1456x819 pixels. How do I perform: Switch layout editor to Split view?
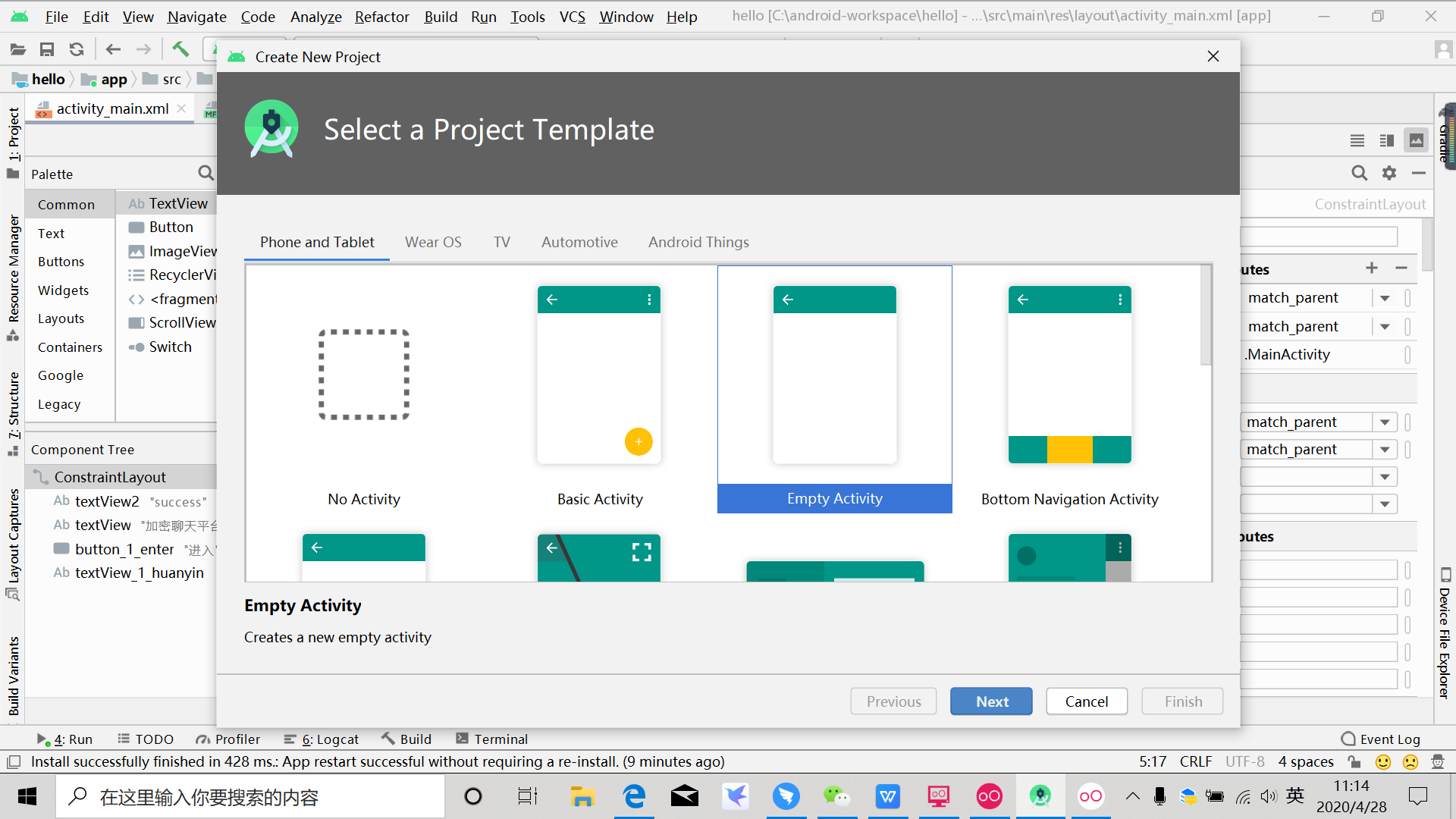pyautogui.click(x=1387, y=140)
